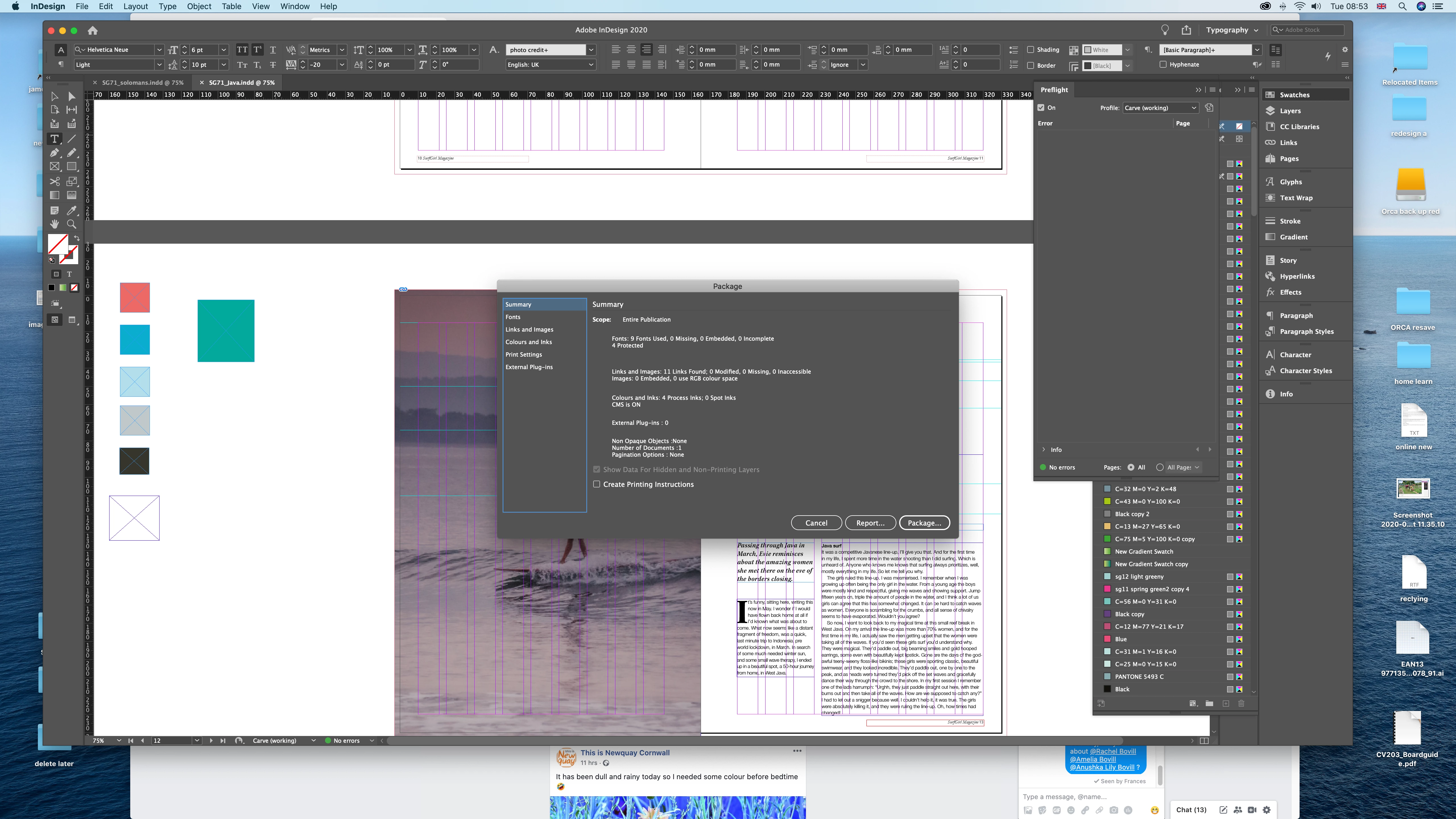The height and width of the screenshot is (819, 1456).
Task: Expand the Info section in Preflight
Action: (x=1043, y=450)
